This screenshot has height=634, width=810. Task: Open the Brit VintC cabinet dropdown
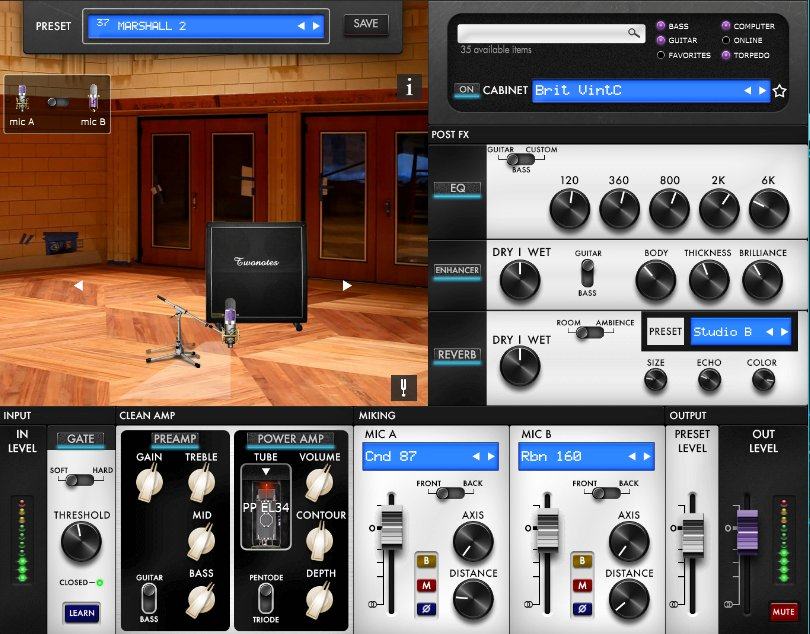pos(650,91)
